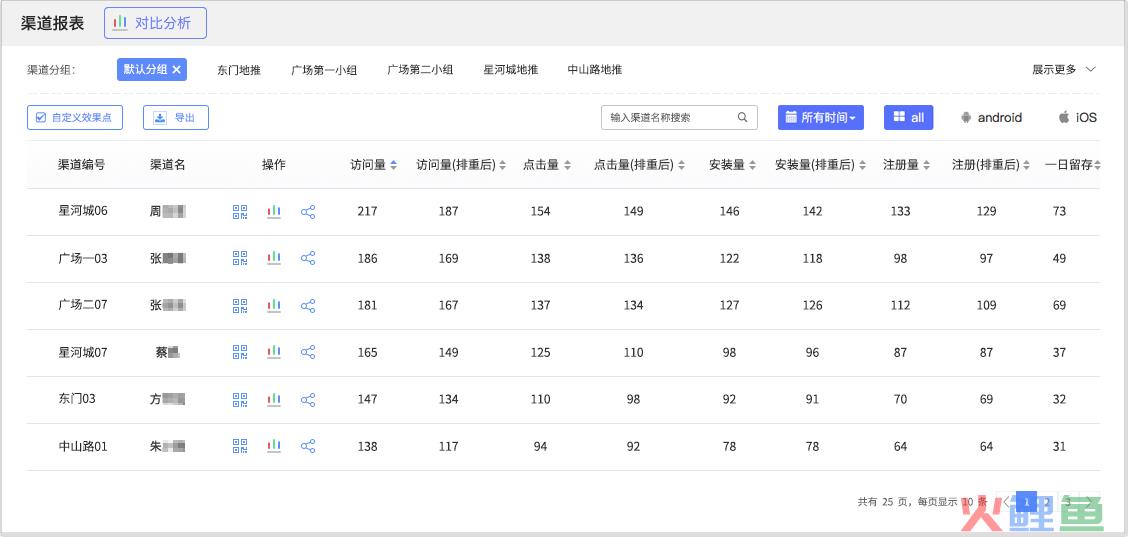This screenshot has width=1128, height=537.
Task: Select the all platforms filter
Action: coord(908,118)
